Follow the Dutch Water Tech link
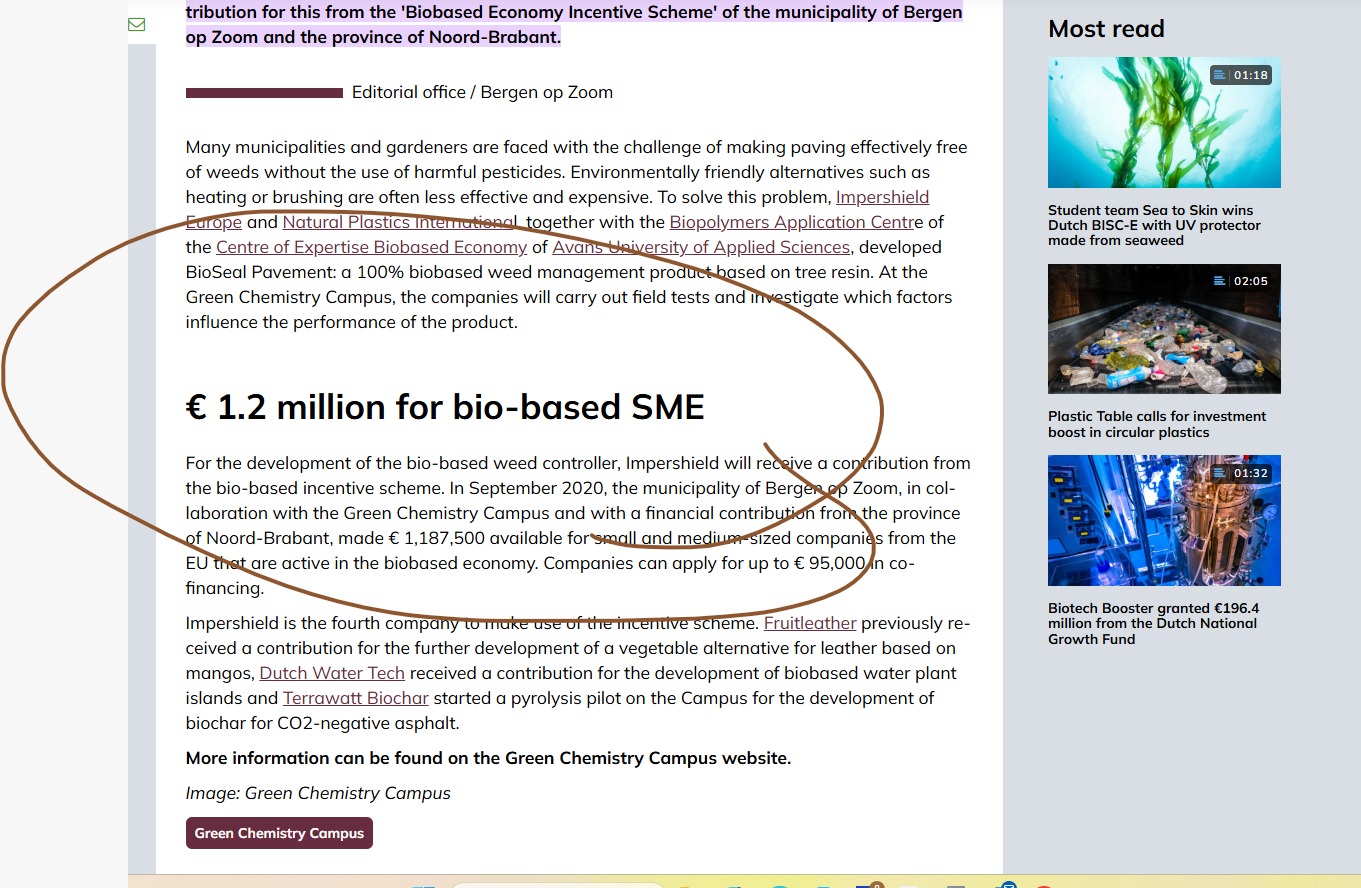Image resolution: width=1361 pixels, height=888 pixels. click(x=332, y=673)
